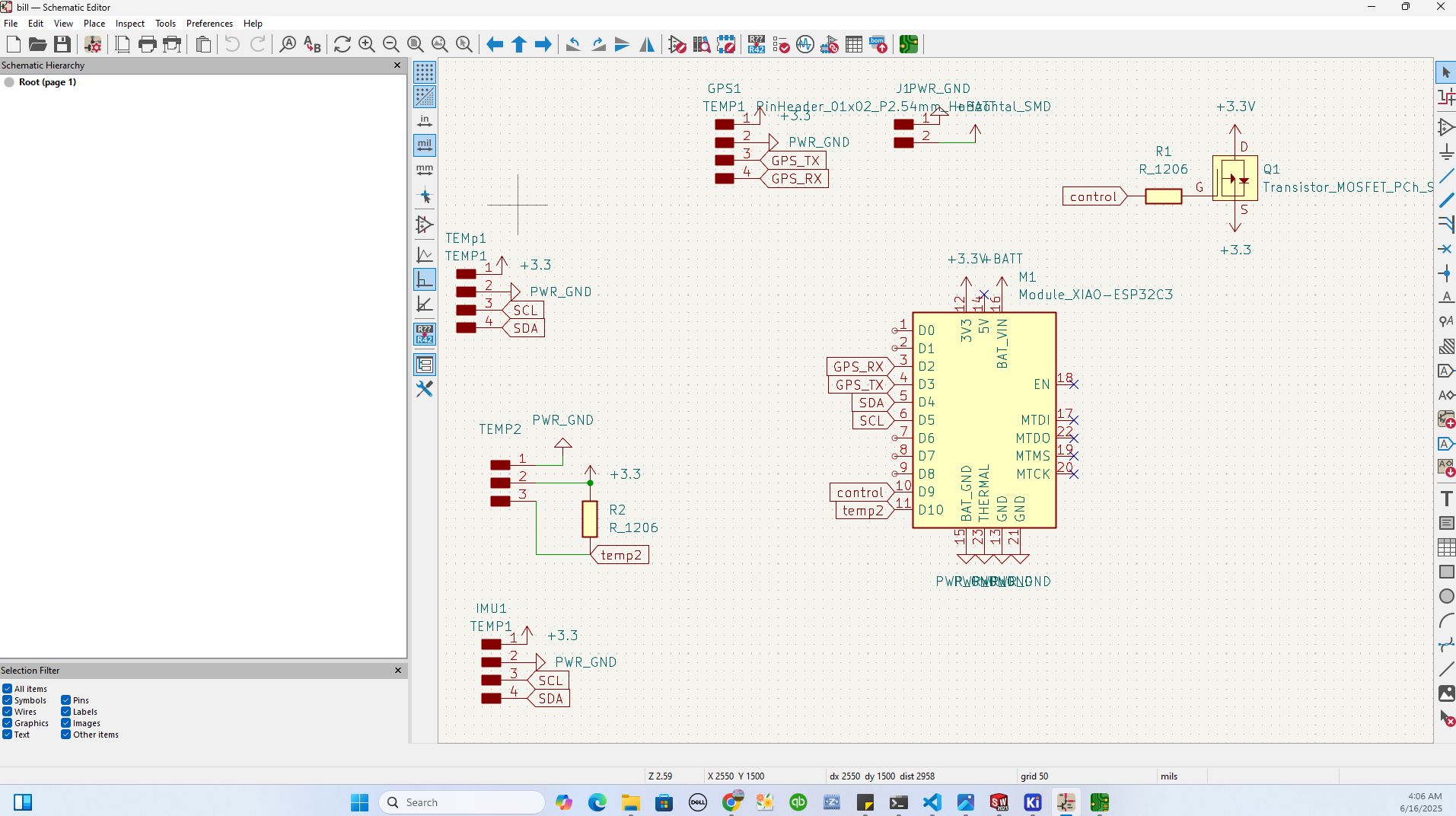This screenshot has width=1456, height=816.
Task: Open the File menu
Action: click(x=11, y=24)
